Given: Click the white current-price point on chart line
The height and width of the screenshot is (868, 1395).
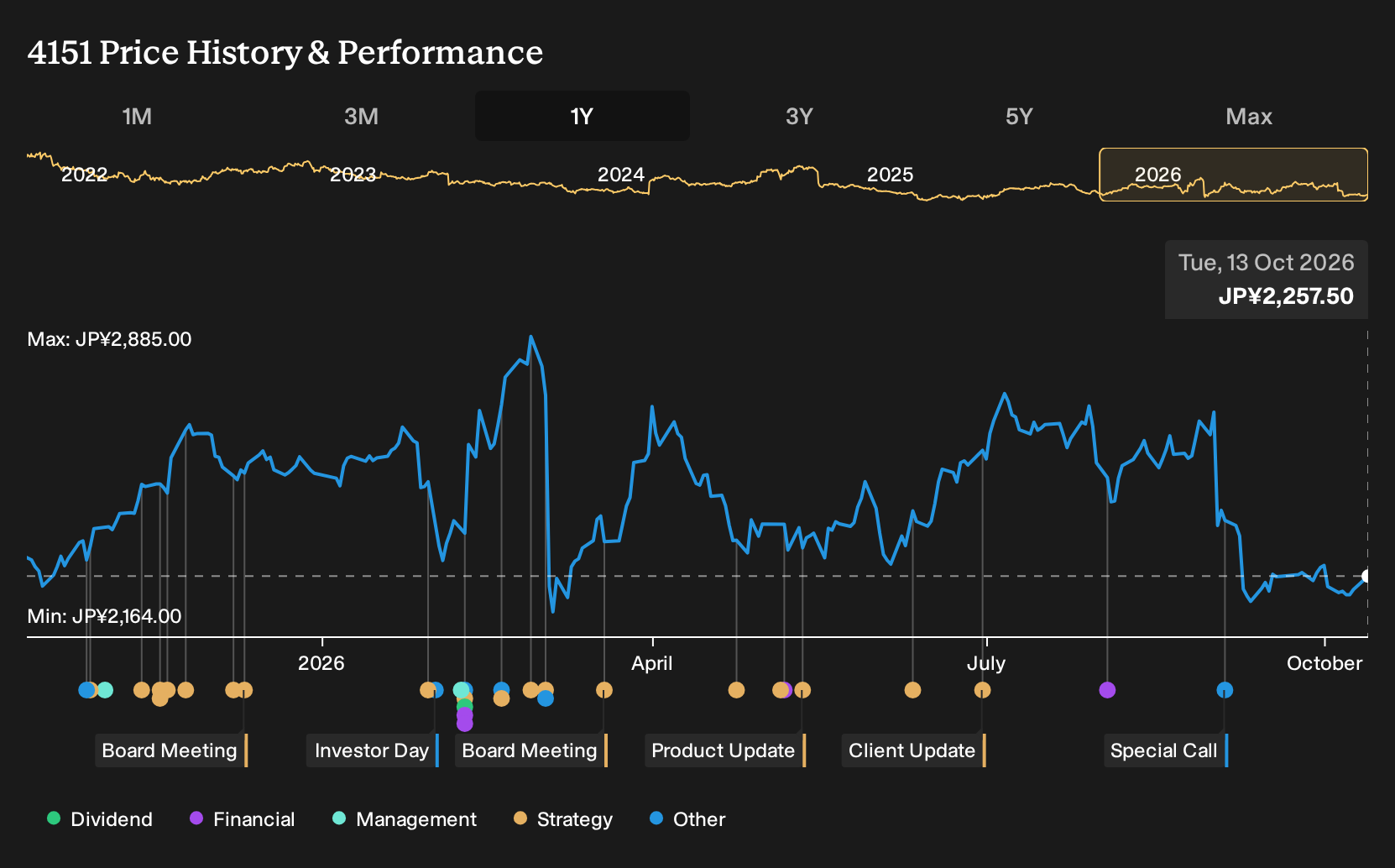Looking at the screenshot, I should tap(1366, 576).
